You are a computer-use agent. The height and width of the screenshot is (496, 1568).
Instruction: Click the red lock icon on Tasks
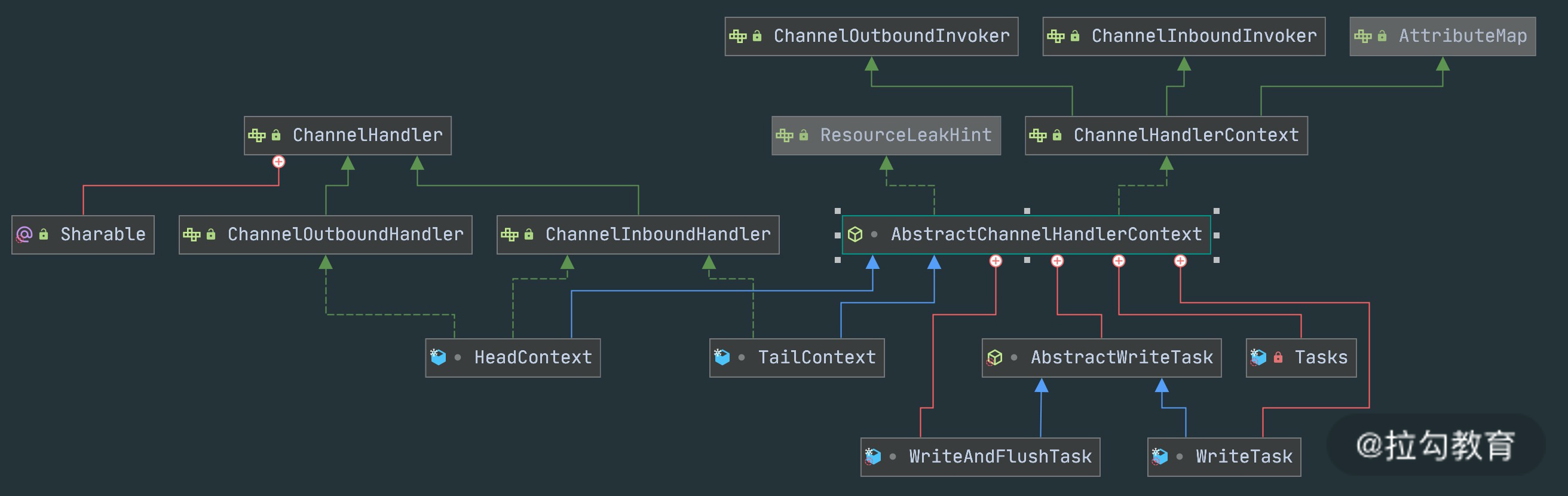(x=1278, y=358)
